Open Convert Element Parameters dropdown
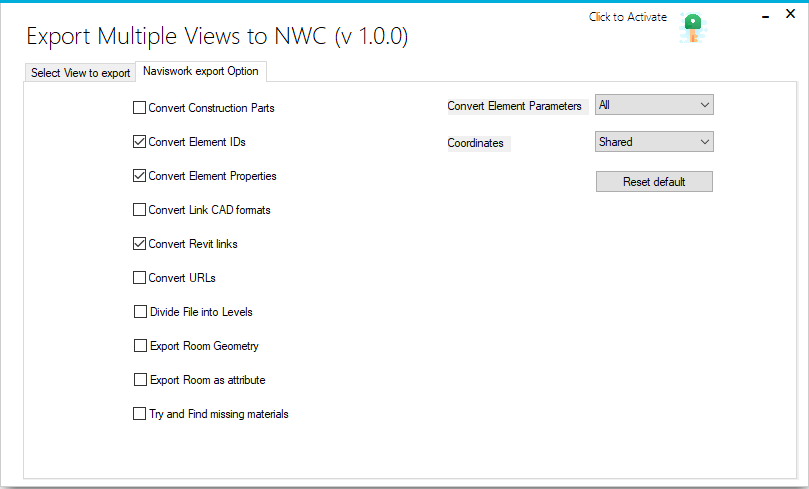 point(654,105)
